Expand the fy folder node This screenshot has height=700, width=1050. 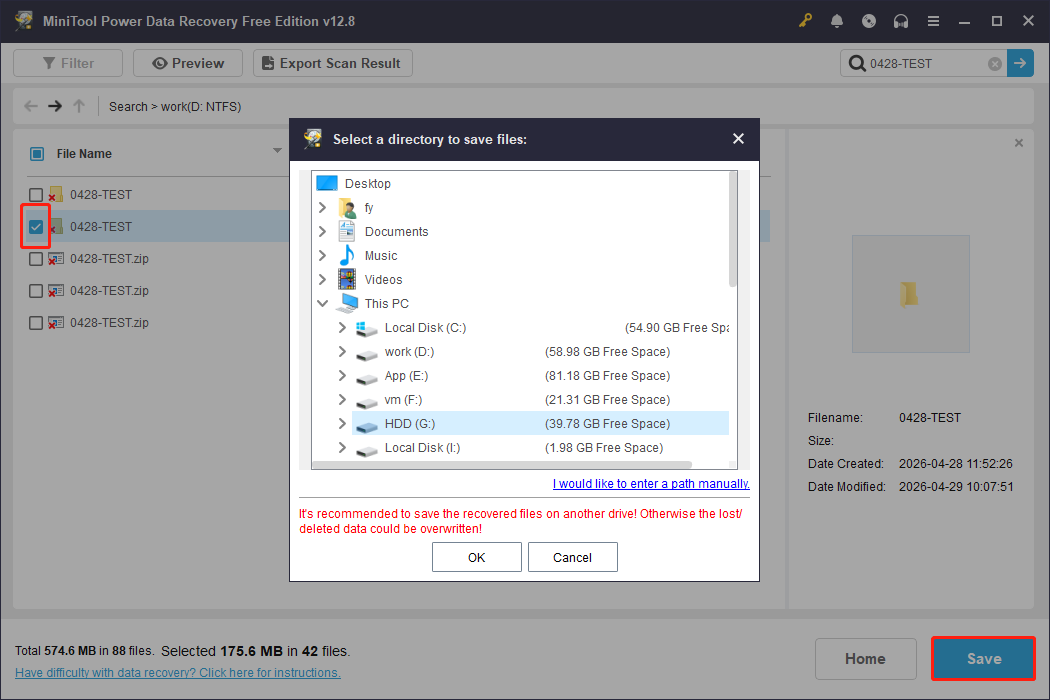[322, 208]
